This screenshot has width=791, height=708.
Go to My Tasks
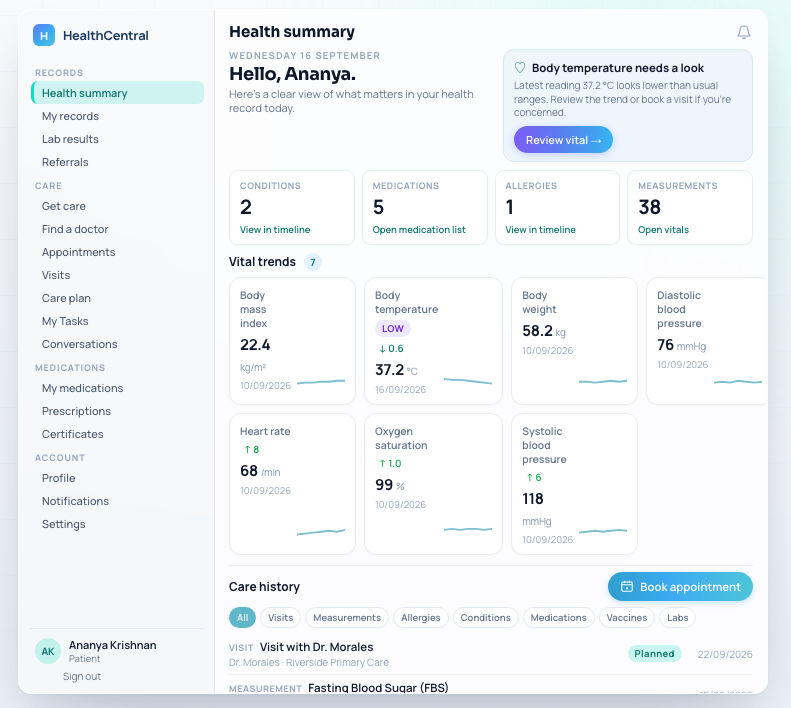coord(118,321)
